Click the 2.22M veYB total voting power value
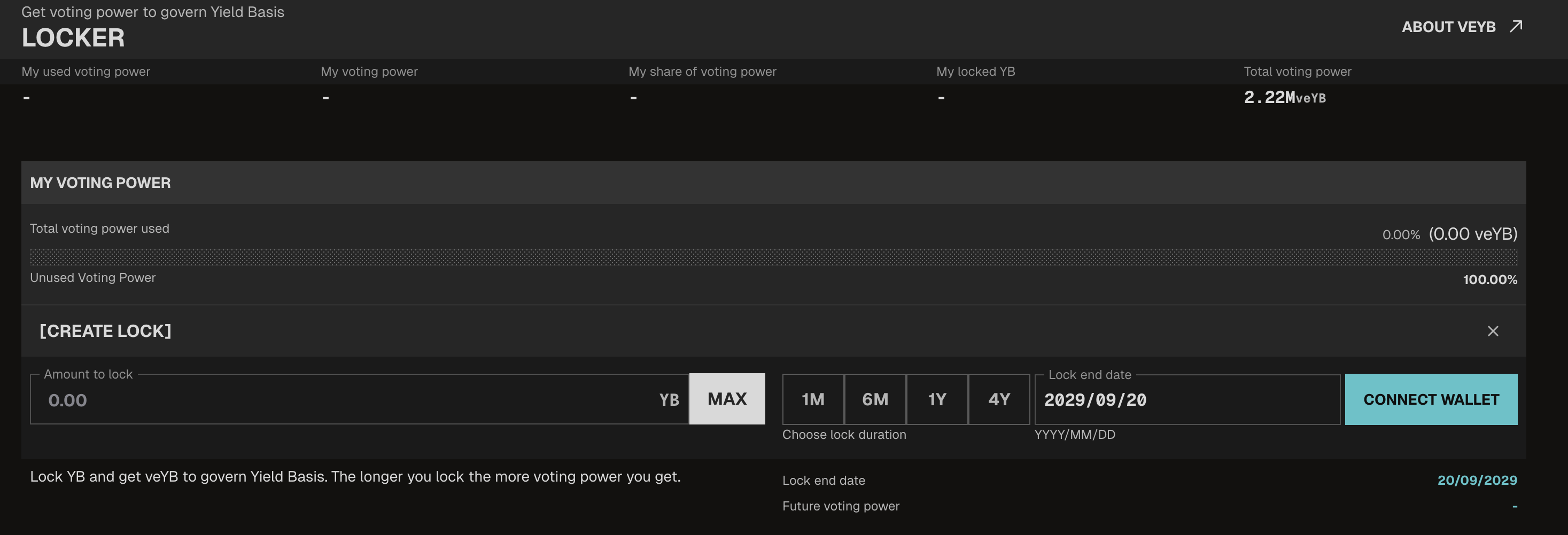This screenshot has width=1568, height=535. [x=1284, y=97]
